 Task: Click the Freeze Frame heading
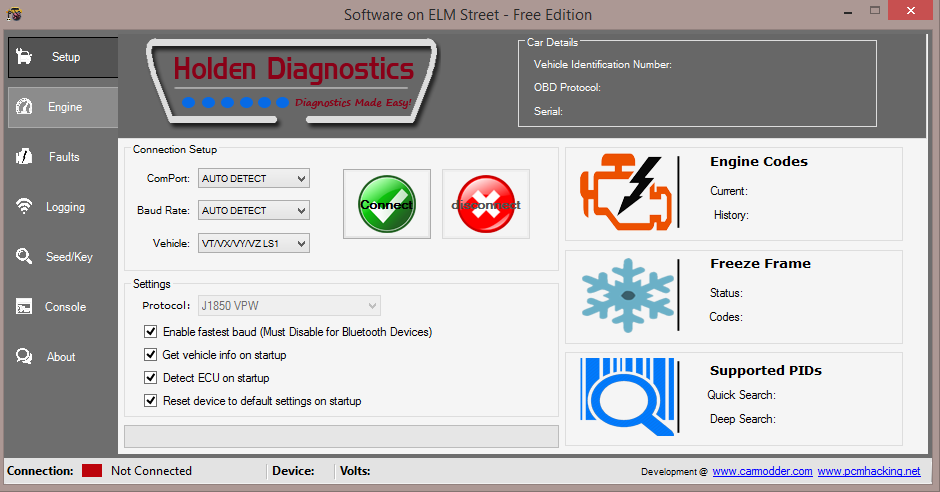(x=760, y=264)
